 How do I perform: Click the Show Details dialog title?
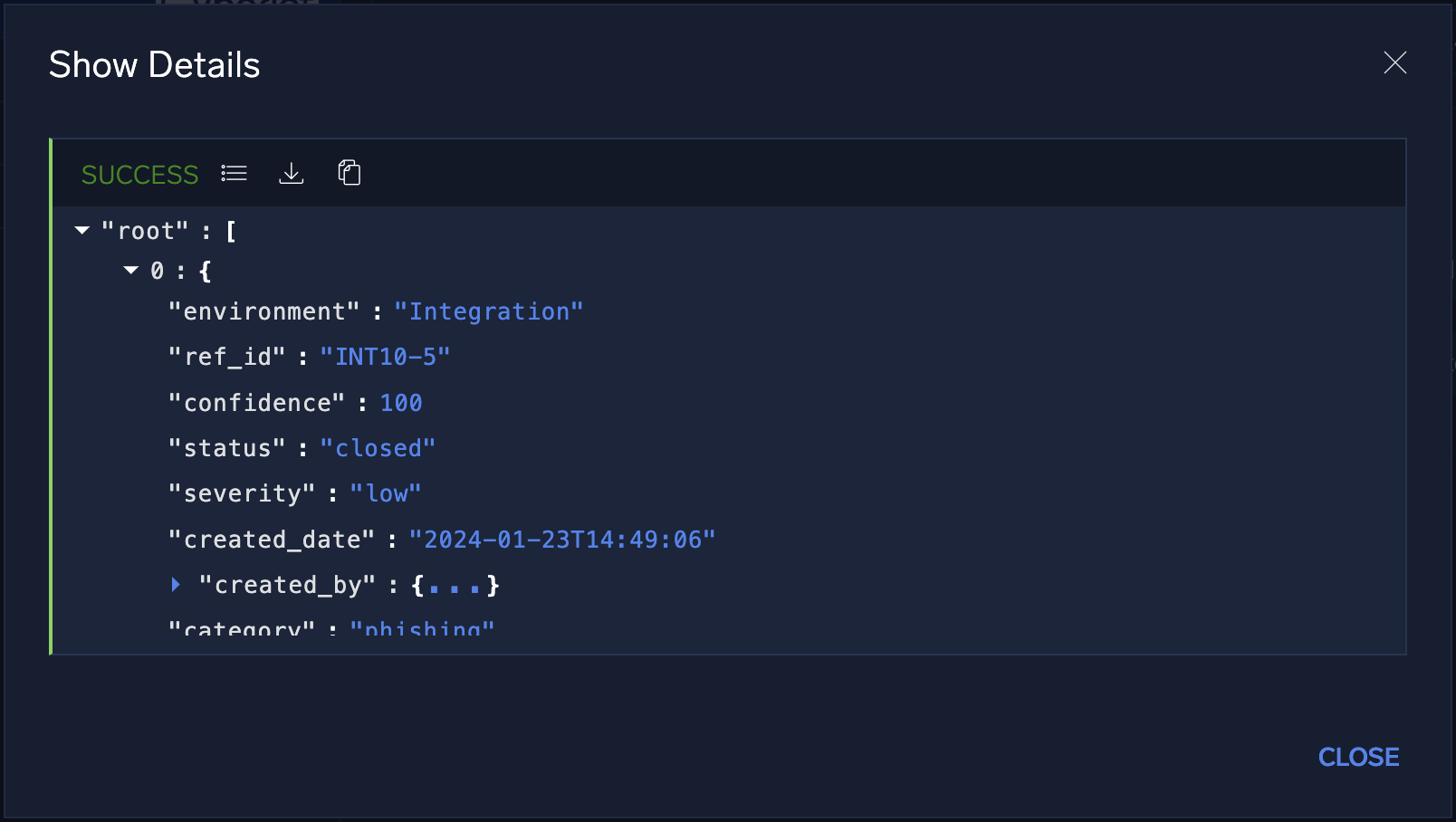(x=154, y=64)
